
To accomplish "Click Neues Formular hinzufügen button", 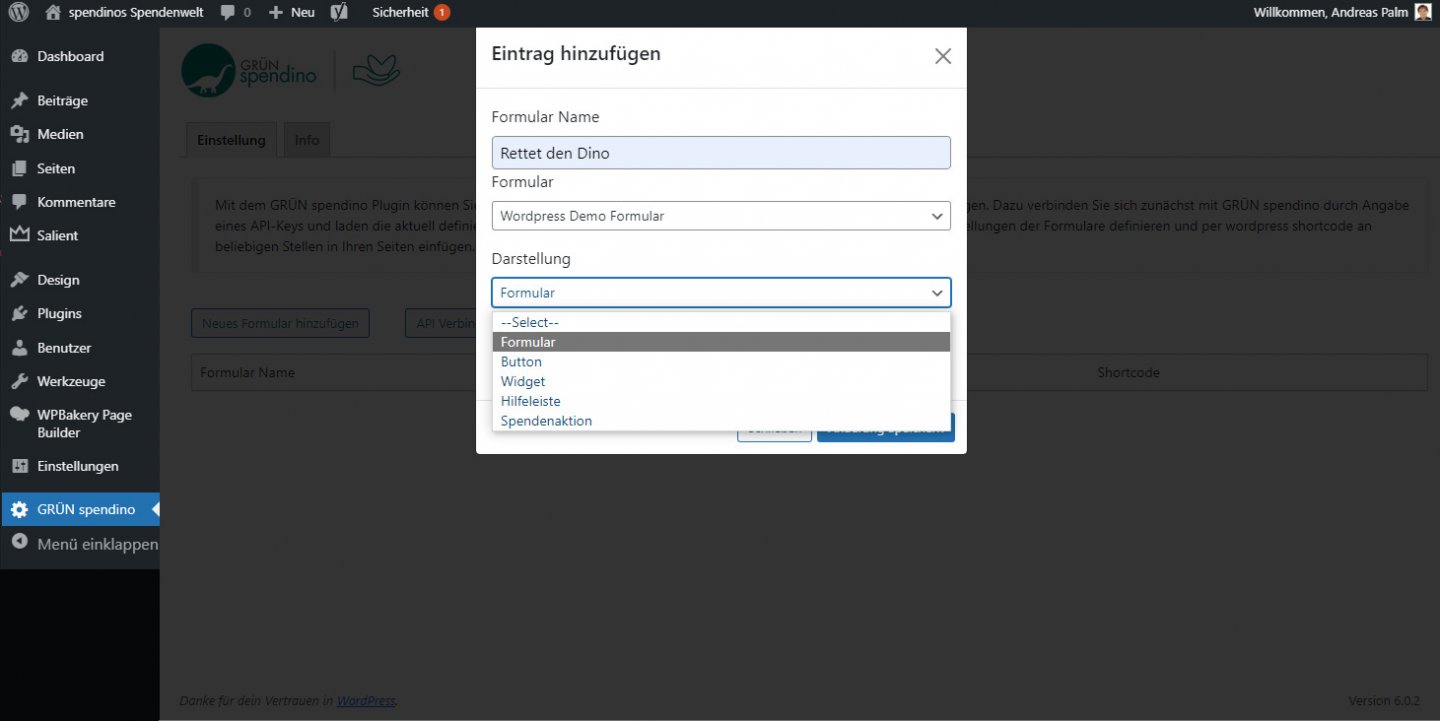I will click(x=280, y=323).
